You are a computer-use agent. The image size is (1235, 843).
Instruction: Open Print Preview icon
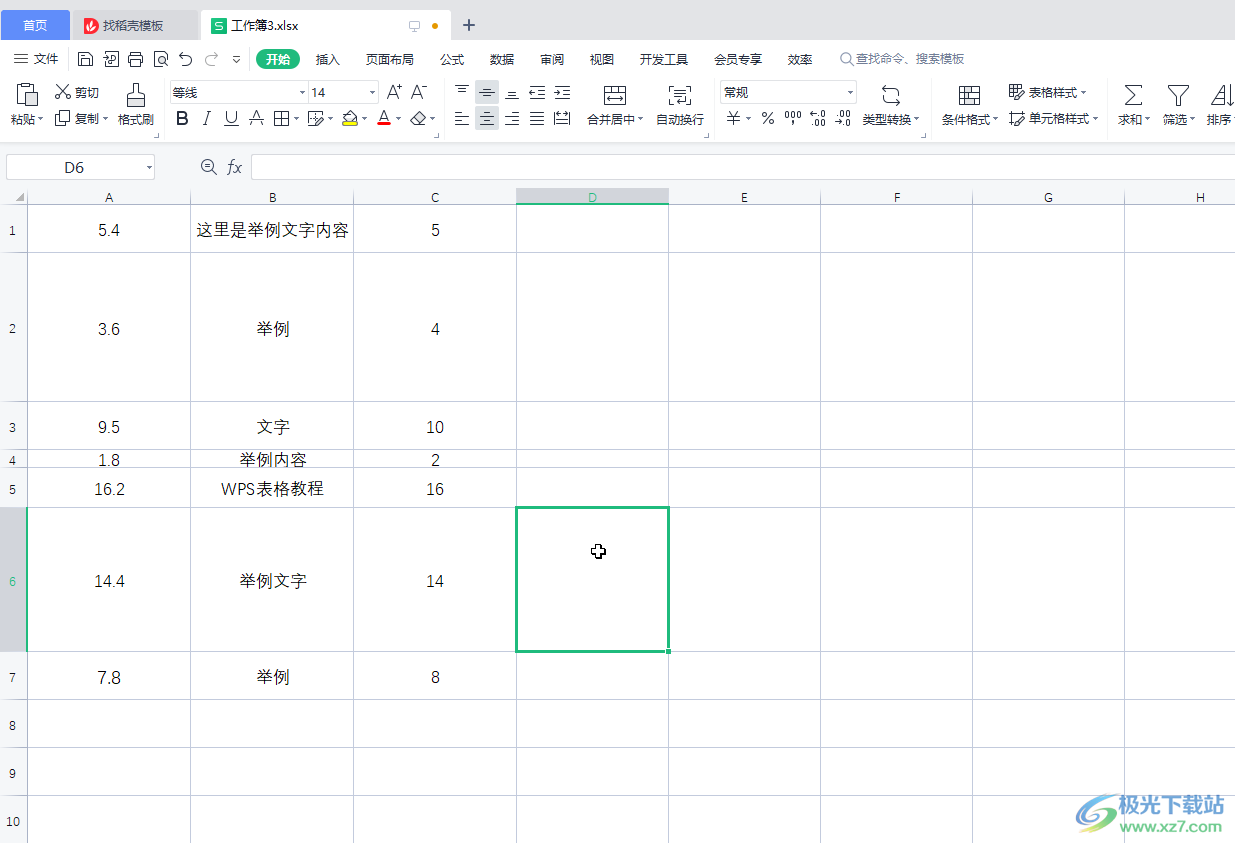tap(160, 59)
